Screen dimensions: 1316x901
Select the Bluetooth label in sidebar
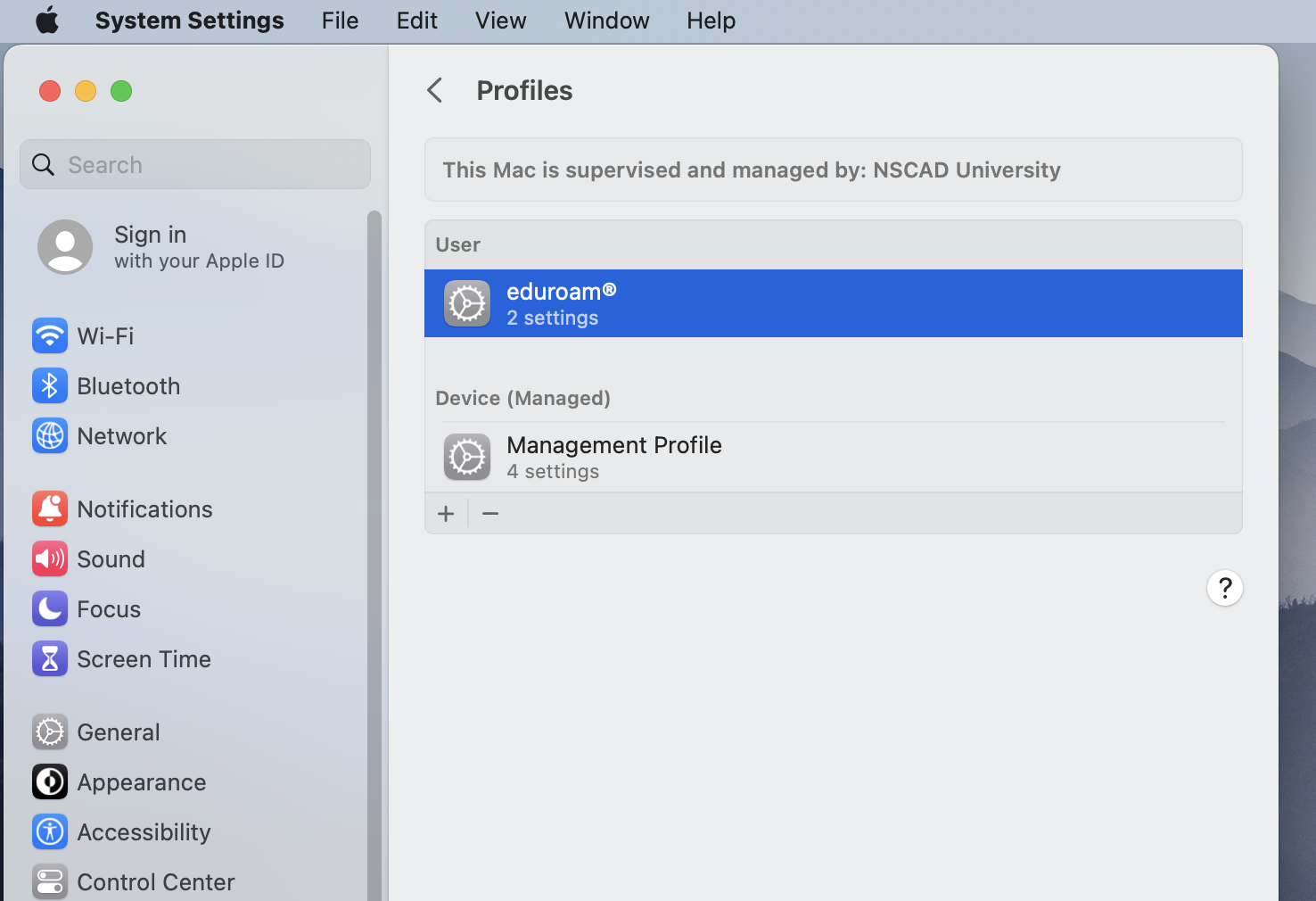click(x=128, y=386)
